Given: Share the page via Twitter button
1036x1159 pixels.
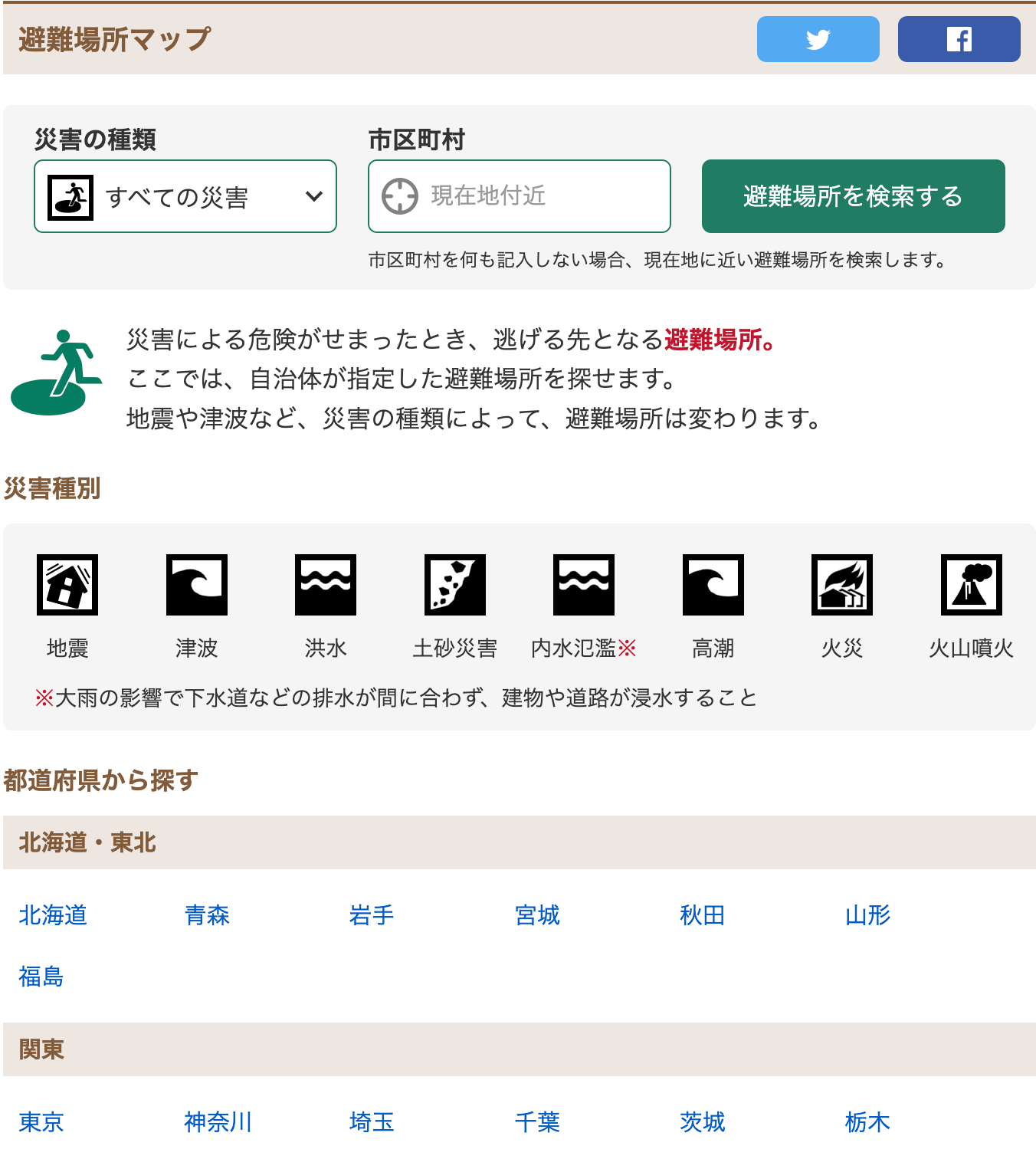Looking at the screenshot, I should 818,39.
